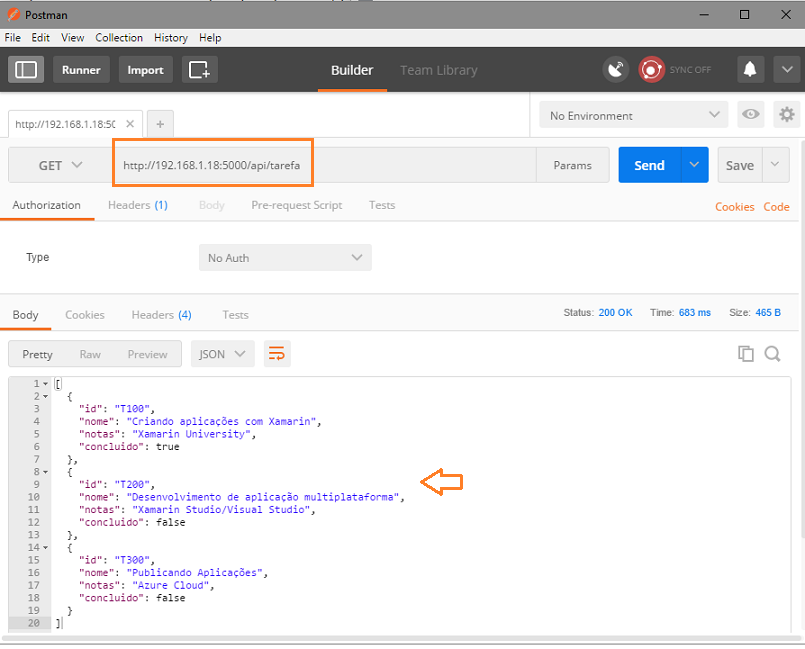Open the Edit menu
Screen dimensions: 805x649
click(41, 37)
